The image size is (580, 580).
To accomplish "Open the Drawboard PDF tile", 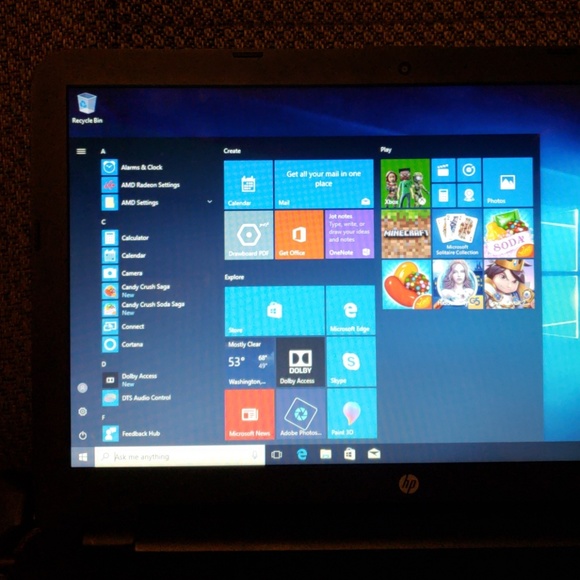I will 249,235.
